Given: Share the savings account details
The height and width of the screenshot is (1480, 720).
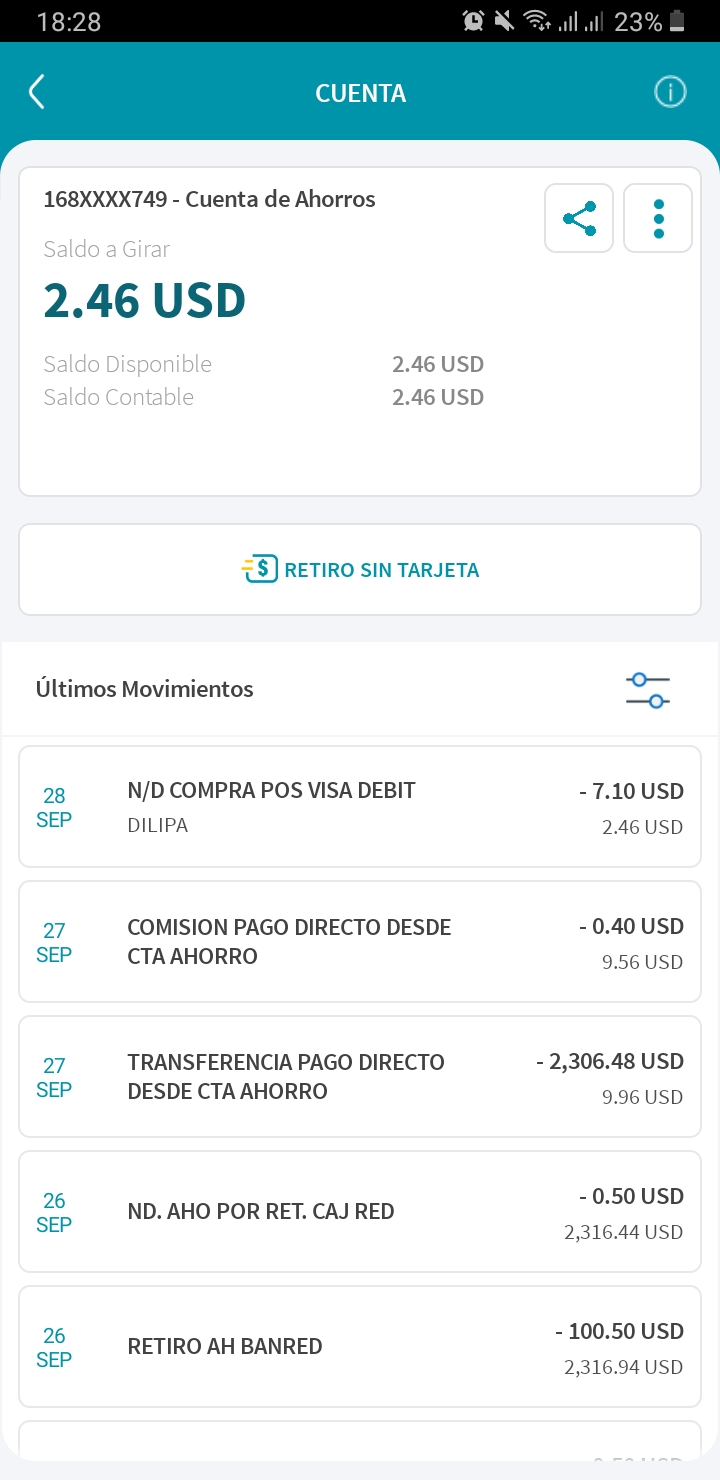Looking at the screenshot, I should tap(579, 218).
